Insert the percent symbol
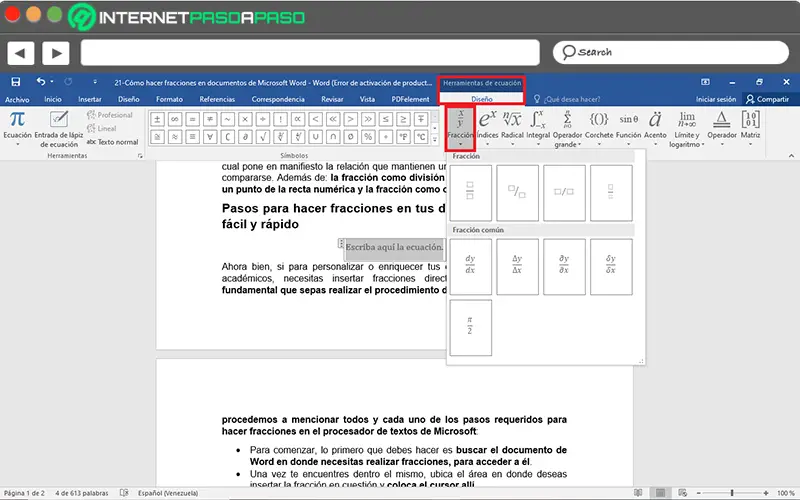800x500 pixels. [x=368, y=137]
